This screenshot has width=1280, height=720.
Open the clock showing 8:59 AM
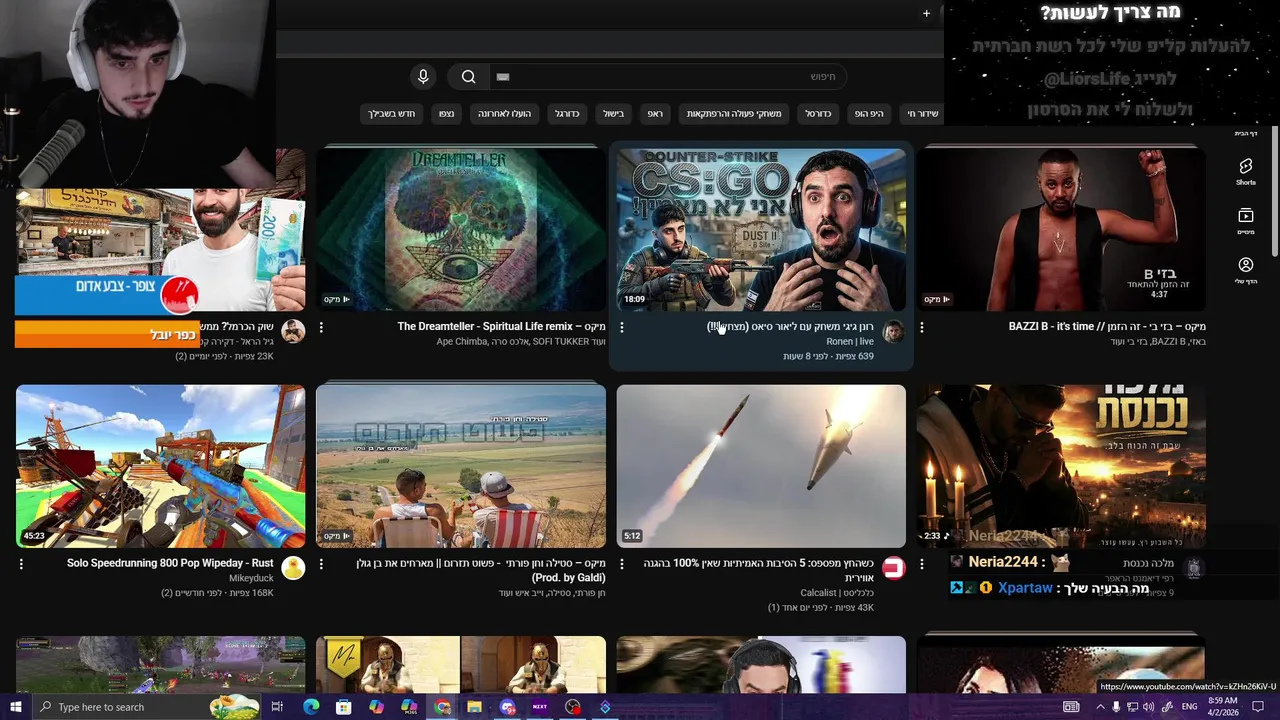1222,707
